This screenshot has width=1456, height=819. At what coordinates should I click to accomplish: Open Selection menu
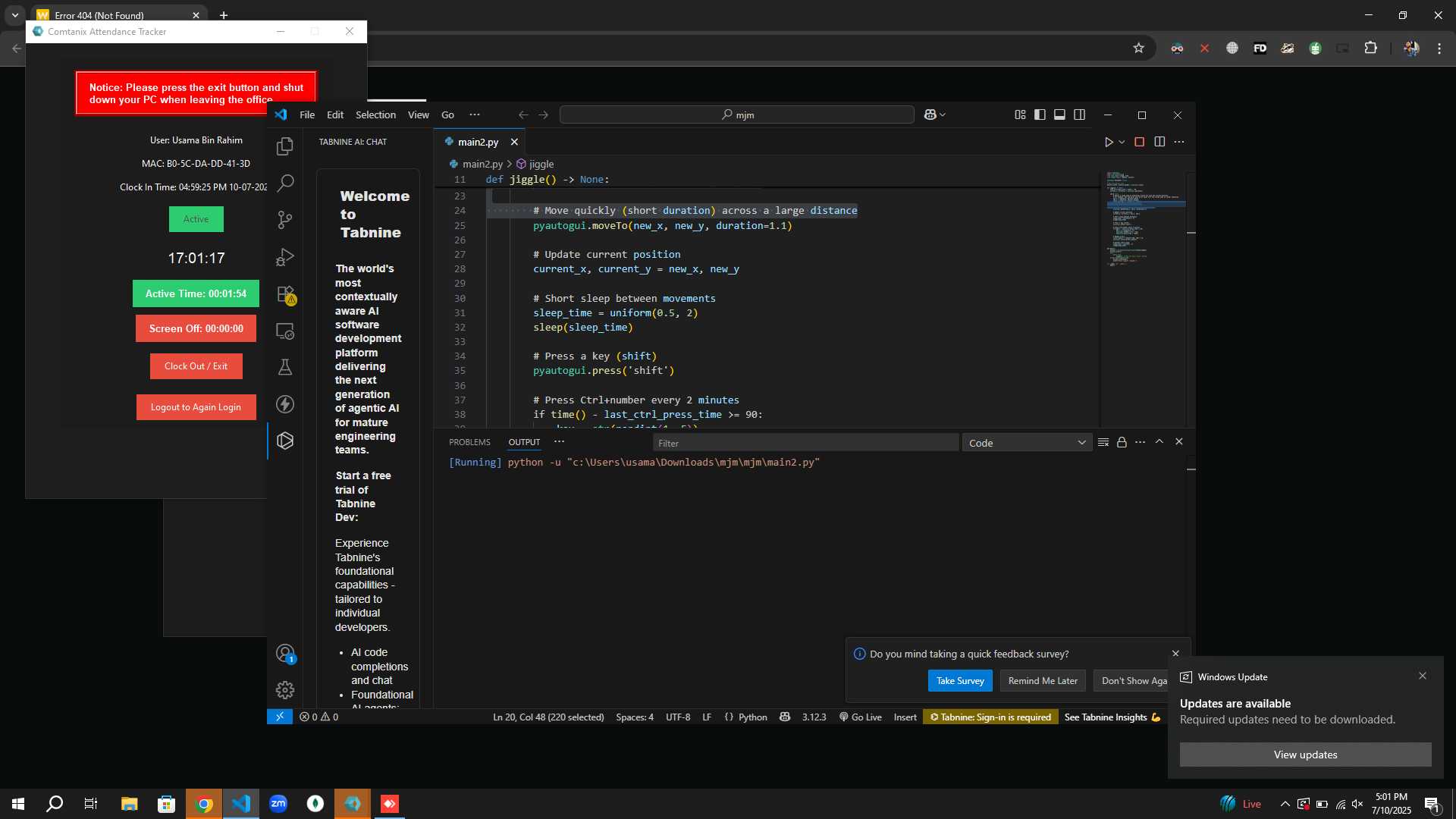coord(376,115)
